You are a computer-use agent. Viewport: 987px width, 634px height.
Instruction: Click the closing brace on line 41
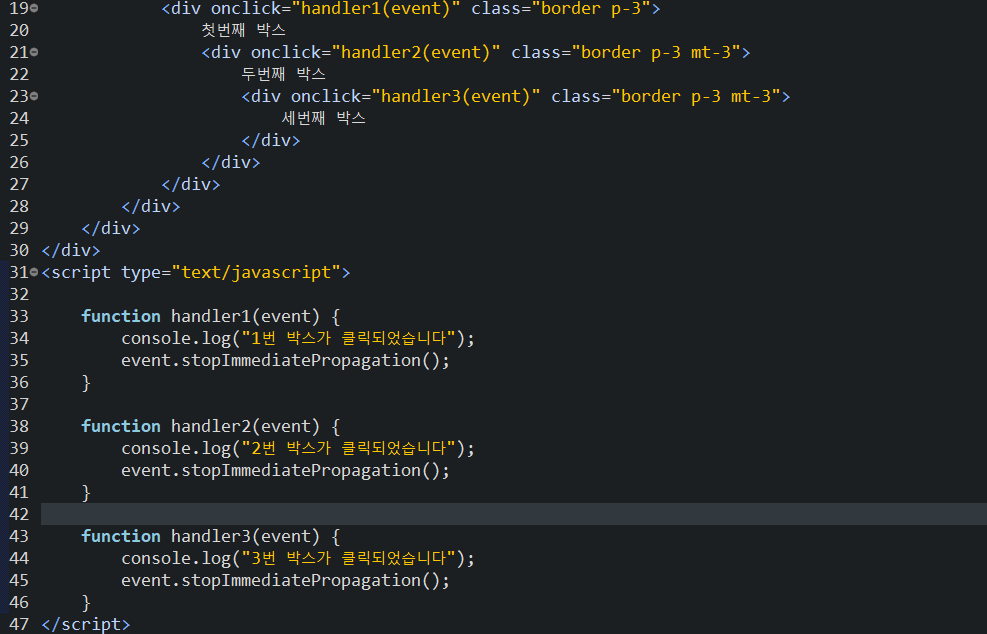point(86,493)
